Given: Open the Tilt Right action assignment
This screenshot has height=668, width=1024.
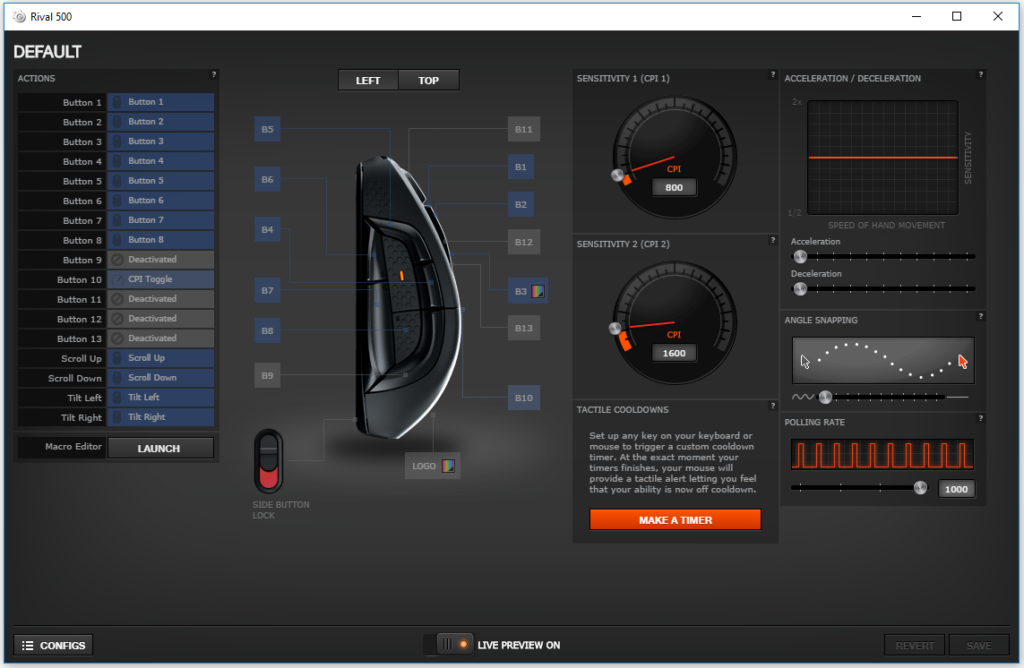Looking at the screenshot, I should tap(161, 417).
